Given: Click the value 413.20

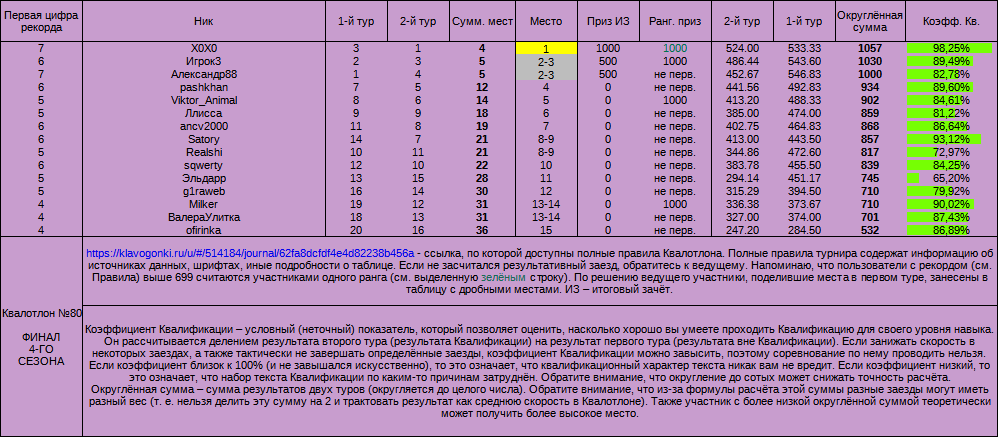Looking at the screenshot, I should tap(743, 101).
